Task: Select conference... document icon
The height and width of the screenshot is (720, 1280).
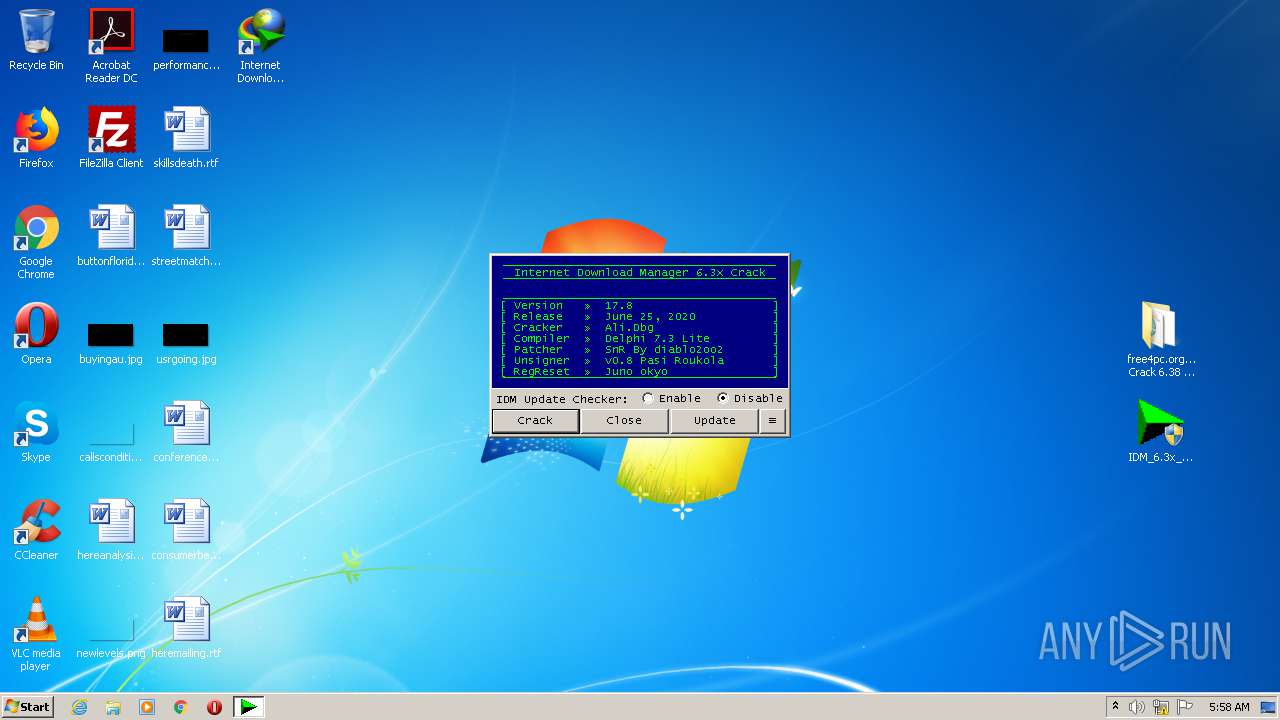Action: tap(186, 433)
